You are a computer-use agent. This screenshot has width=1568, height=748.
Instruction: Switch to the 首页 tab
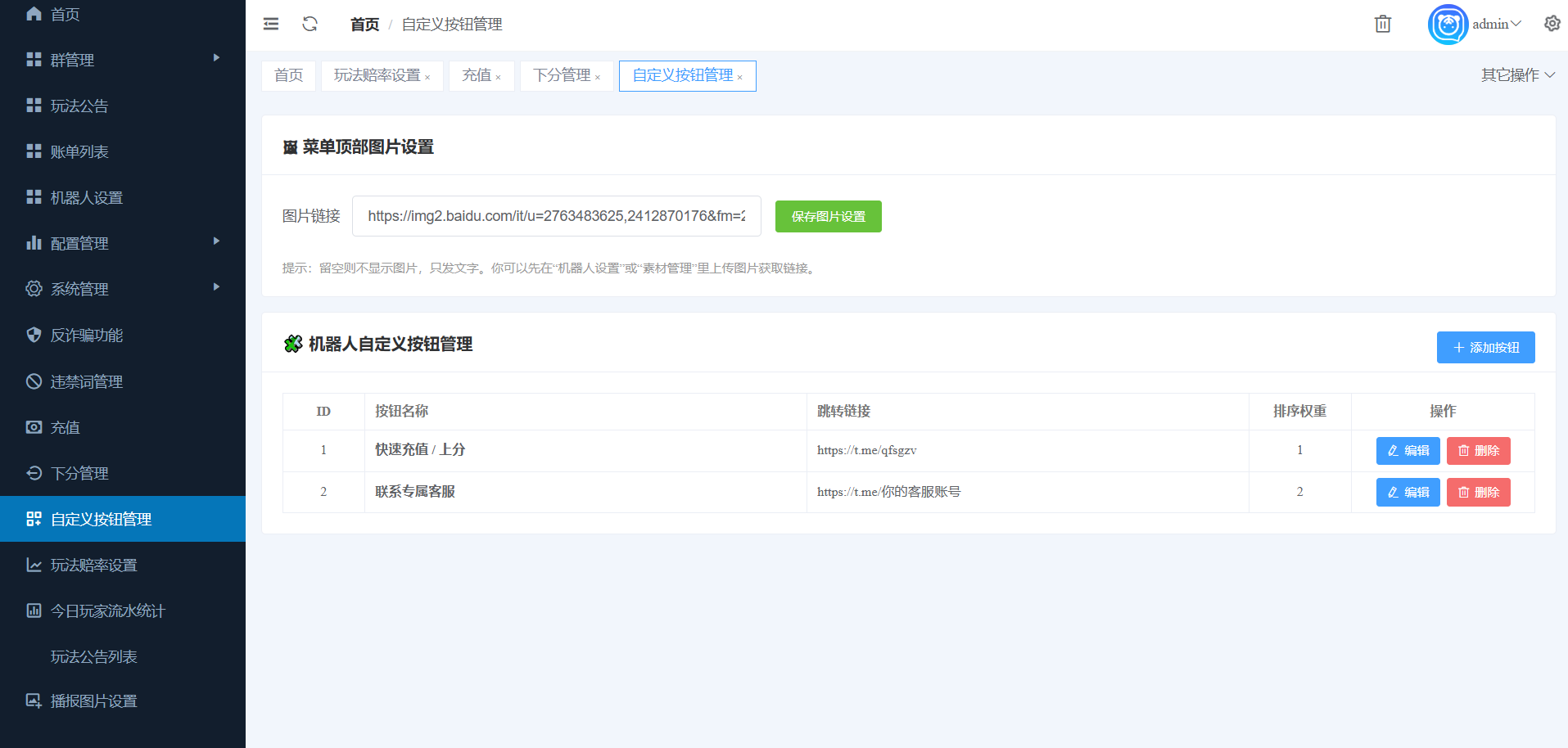coord(288,75)
